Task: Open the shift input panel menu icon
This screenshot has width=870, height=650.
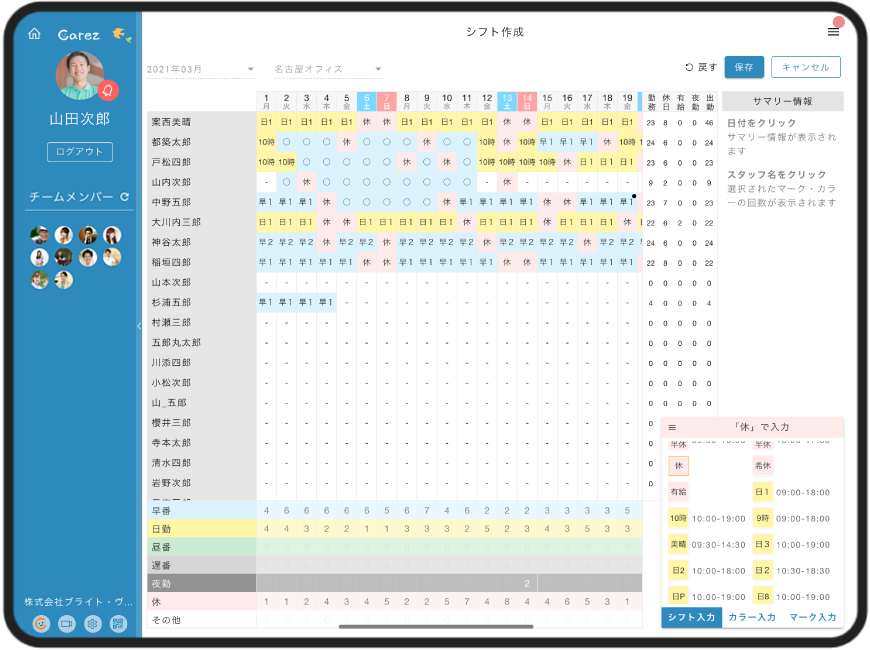Action: [672, 427]
